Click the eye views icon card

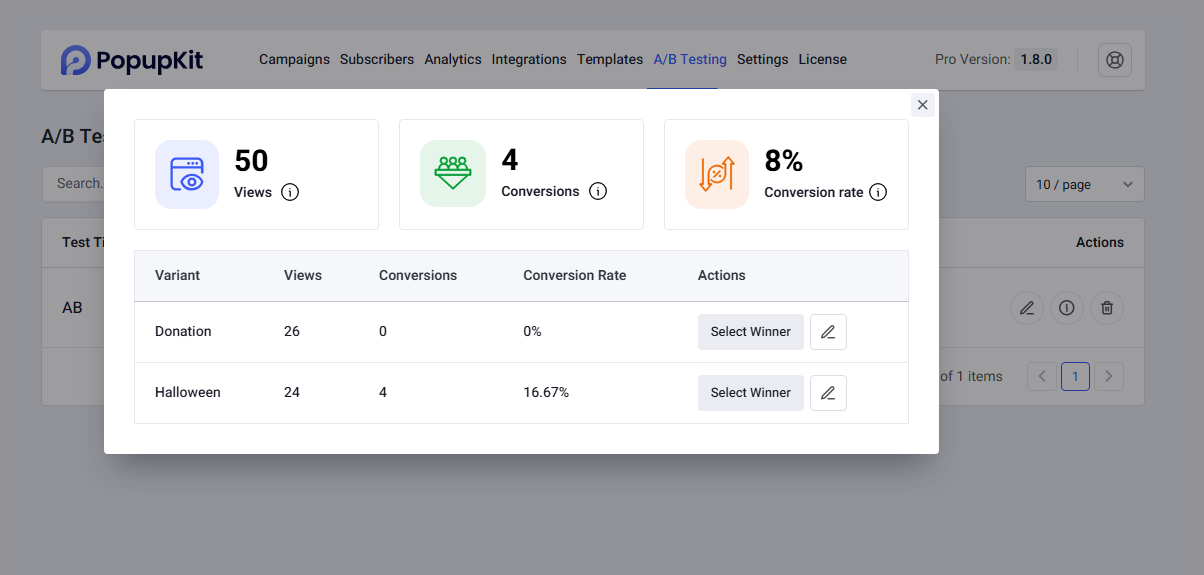[187, 174]
